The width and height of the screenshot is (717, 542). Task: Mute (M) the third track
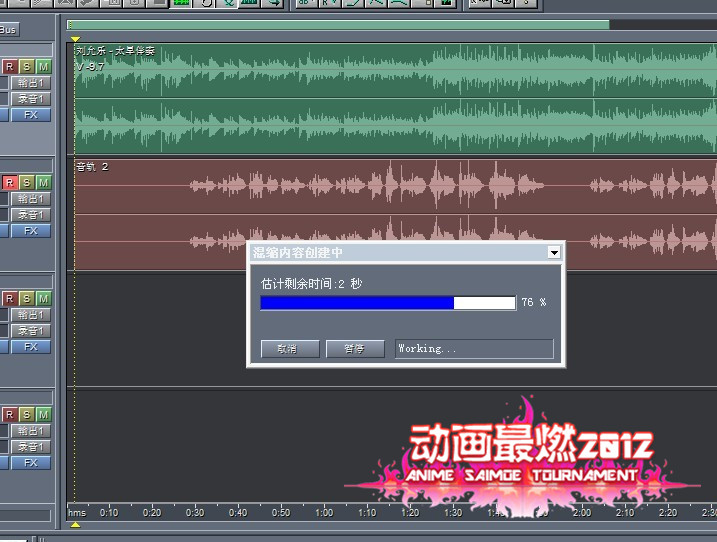click(x=43, y=299)
